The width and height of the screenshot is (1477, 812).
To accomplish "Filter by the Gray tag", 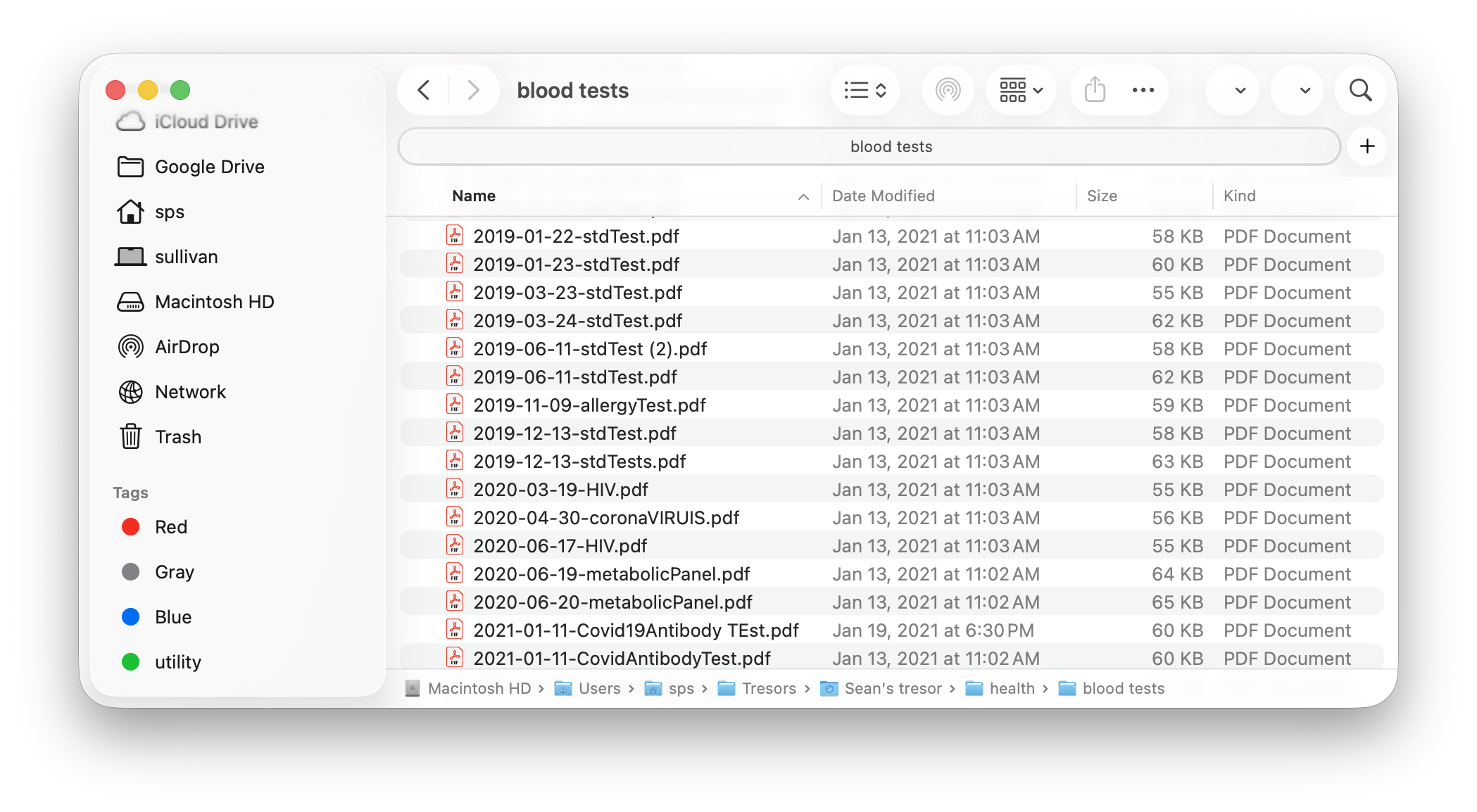I will coord(158,572).
